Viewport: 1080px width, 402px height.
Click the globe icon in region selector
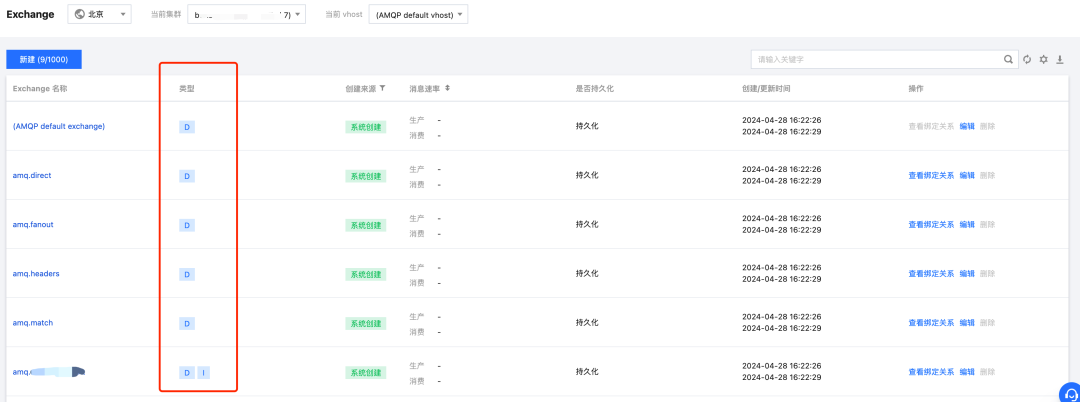(x=80, y=14)
